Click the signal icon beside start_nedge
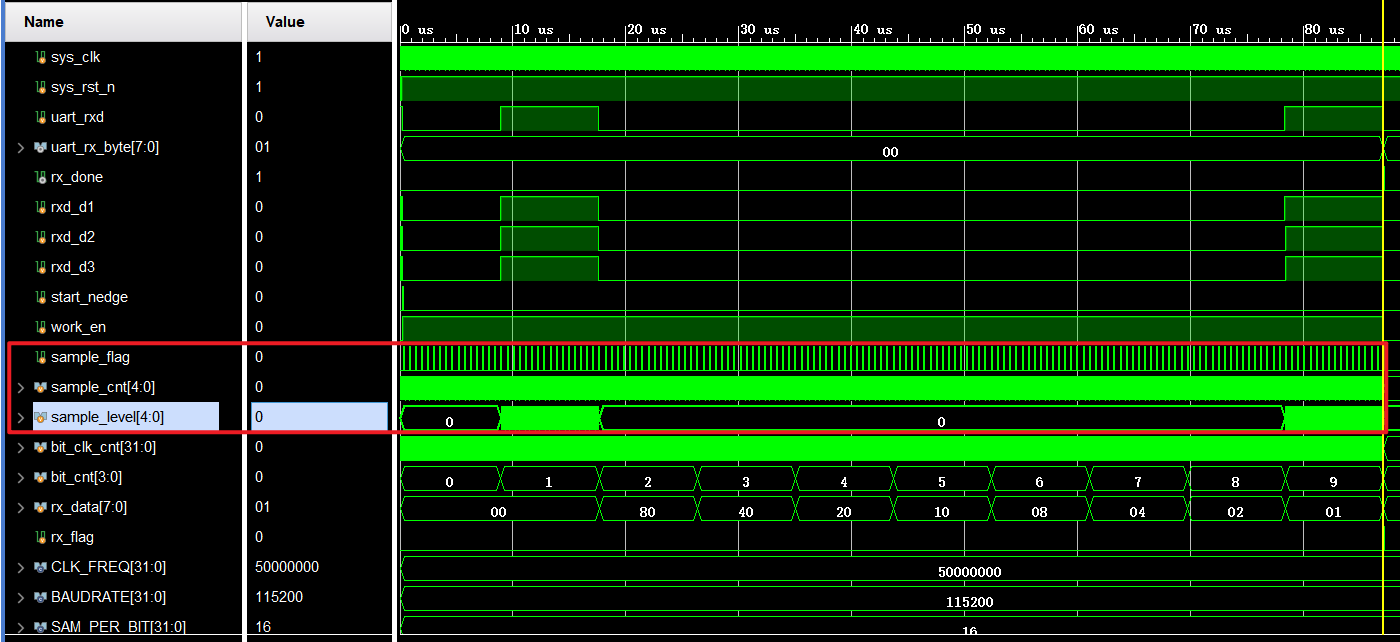 [x=41, y=297]
